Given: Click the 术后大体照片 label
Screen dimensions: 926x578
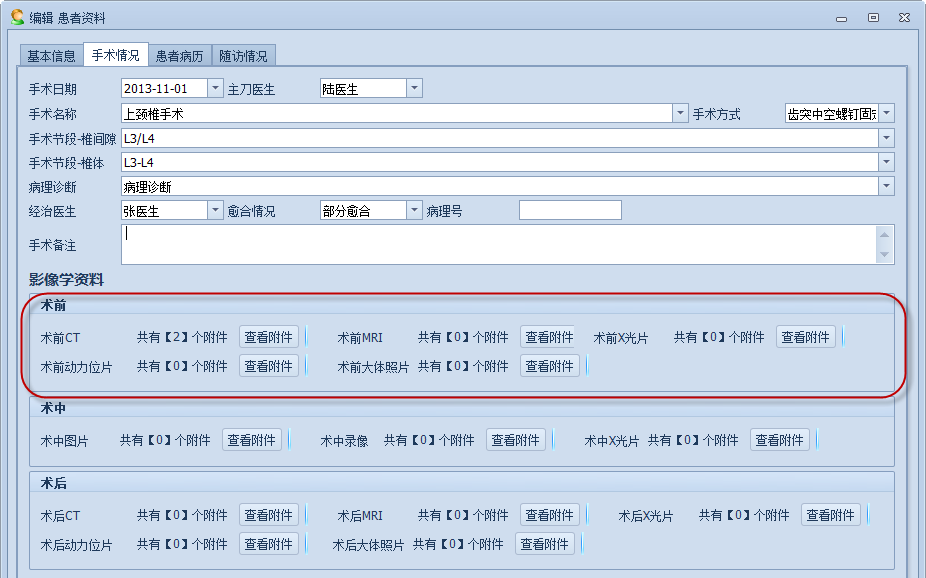Looking at the screenshot, I should [x=369, y=544].
